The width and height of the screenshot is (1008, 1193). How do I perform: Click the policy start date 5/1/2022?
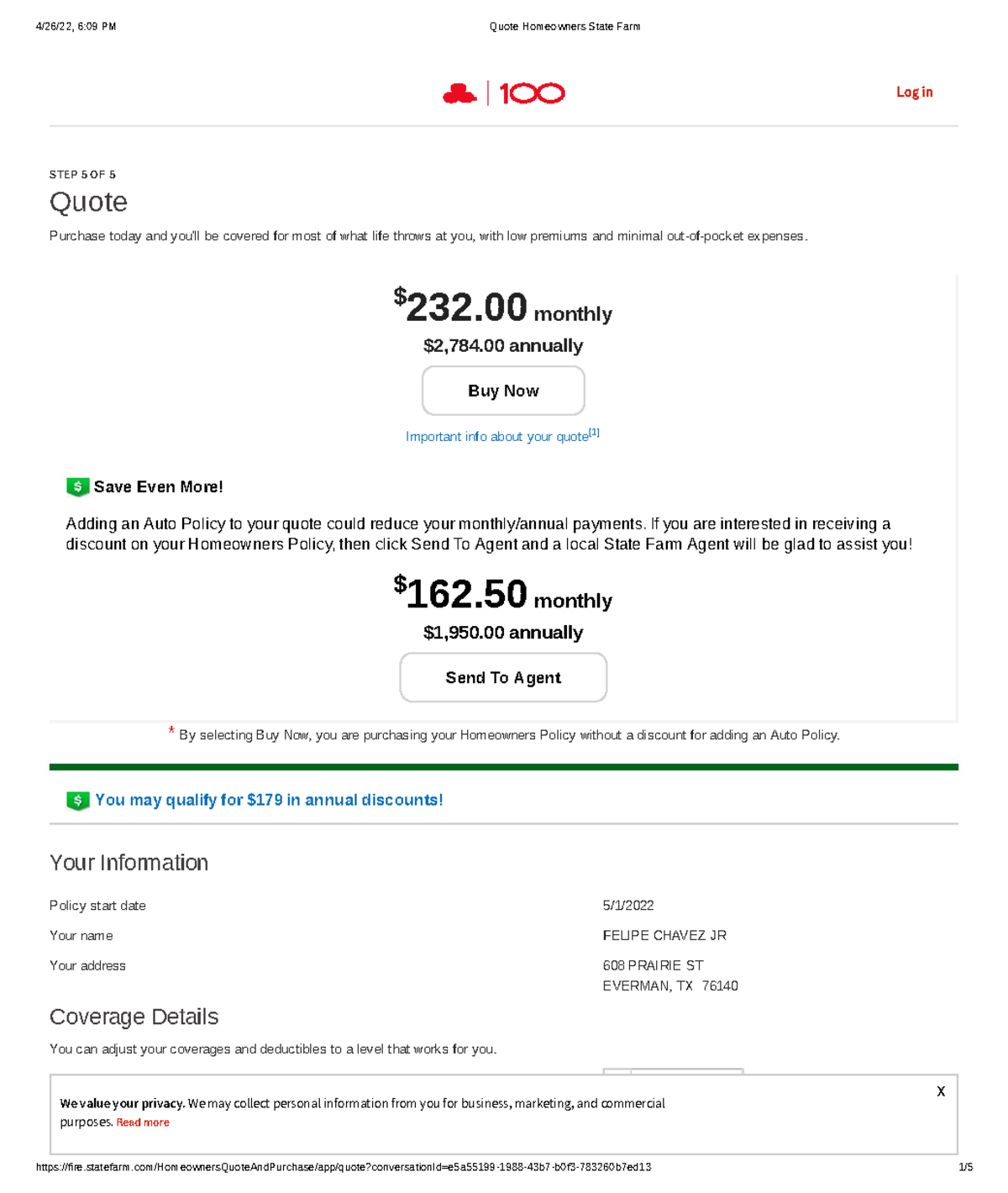click(627, 906)
